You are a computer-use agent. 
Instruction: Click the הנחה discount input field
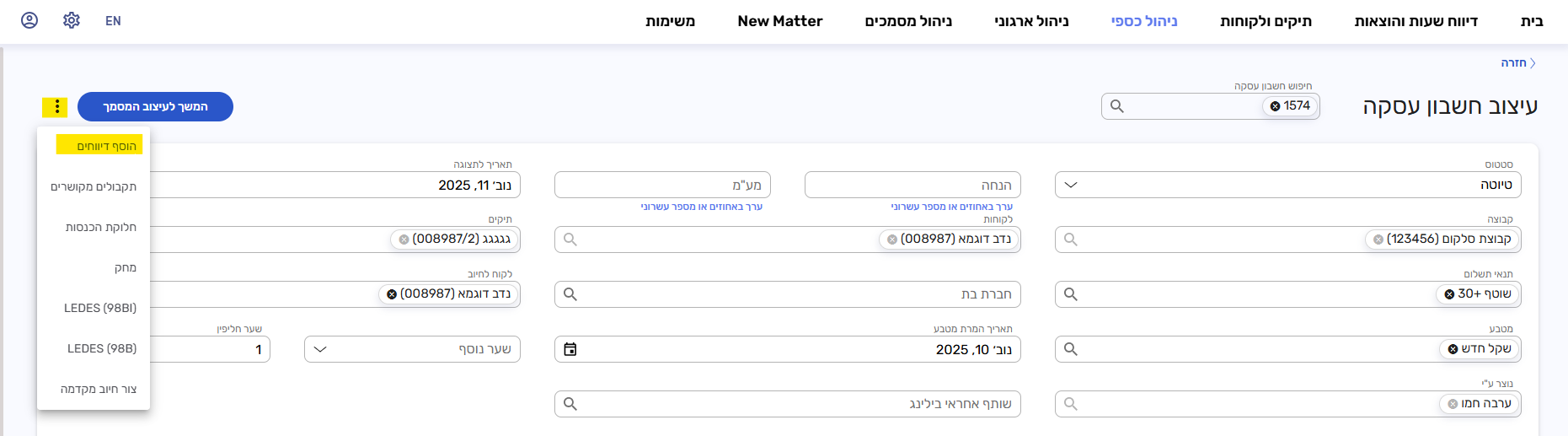(x=912, y=186)
